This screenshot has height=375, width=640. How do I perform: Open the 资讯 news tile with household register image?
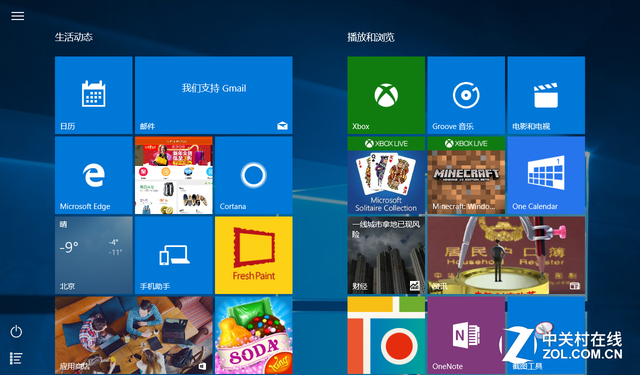(x=506, y=255)
